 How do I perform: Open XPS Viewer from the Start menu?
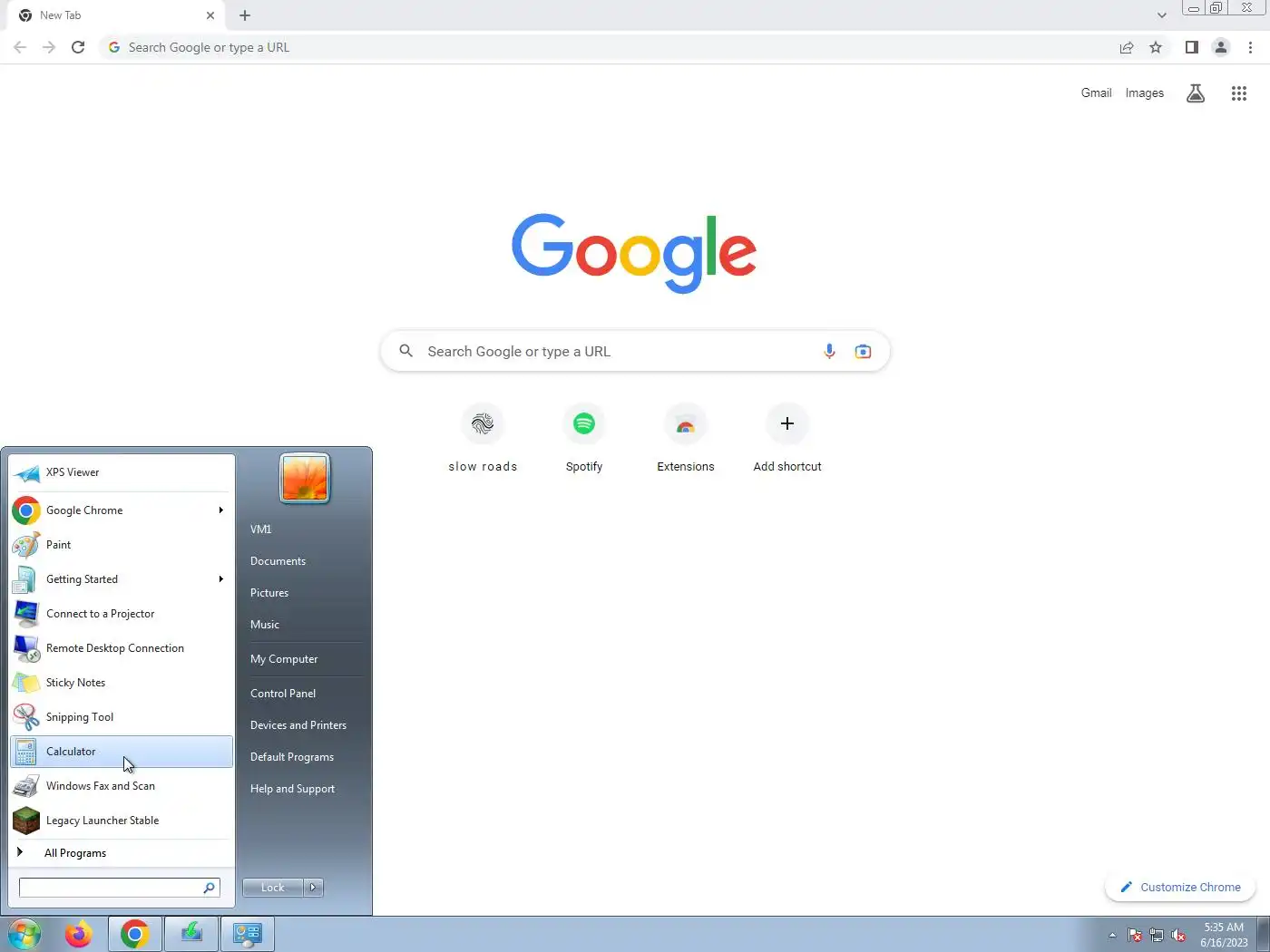coord(122,472)
